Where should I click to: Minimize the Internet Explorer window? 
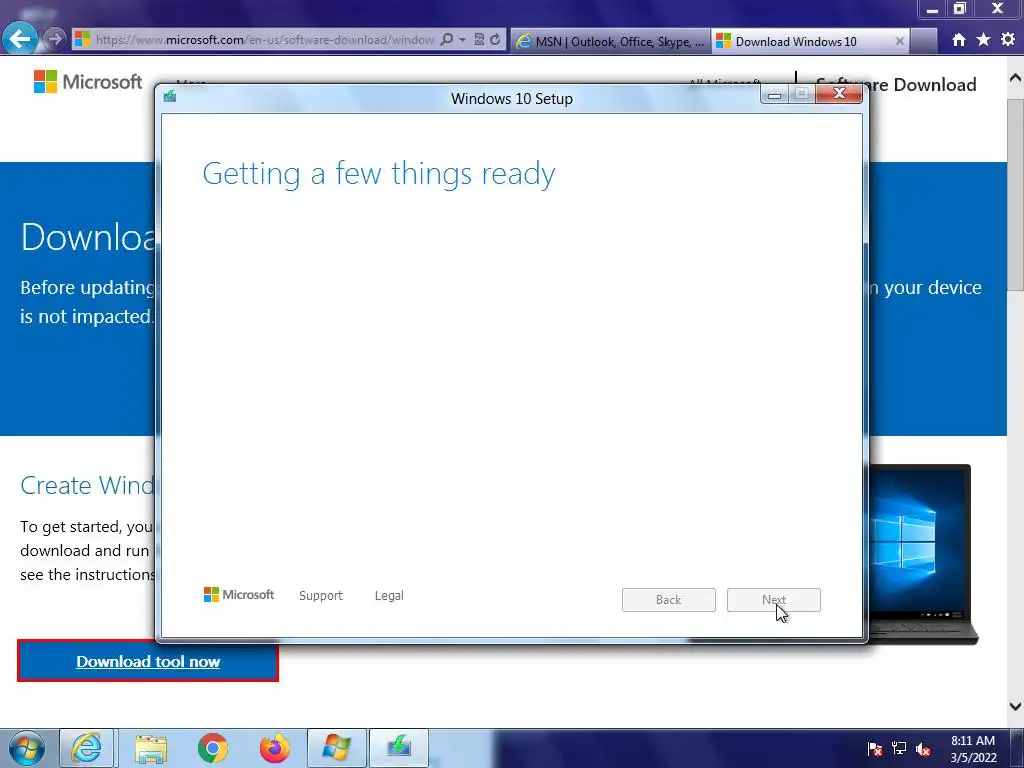[x=932, y=9]
